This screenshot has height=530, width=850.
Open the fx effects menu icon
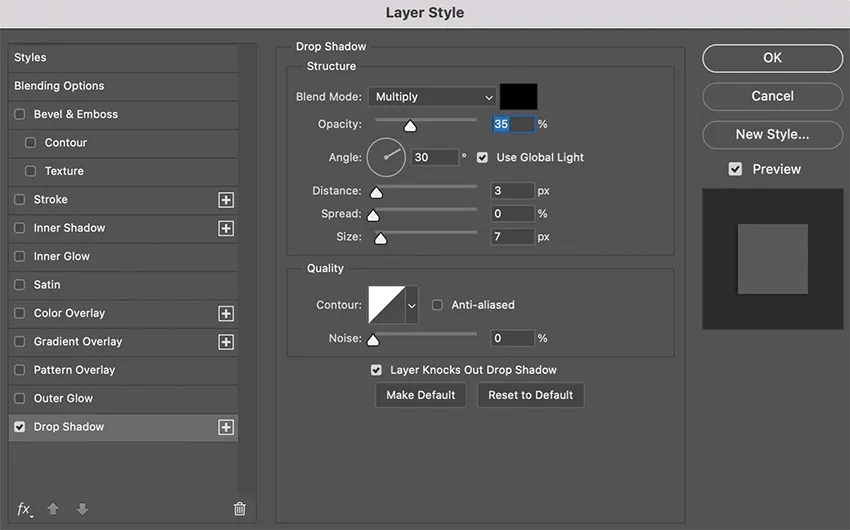point(25,509)
